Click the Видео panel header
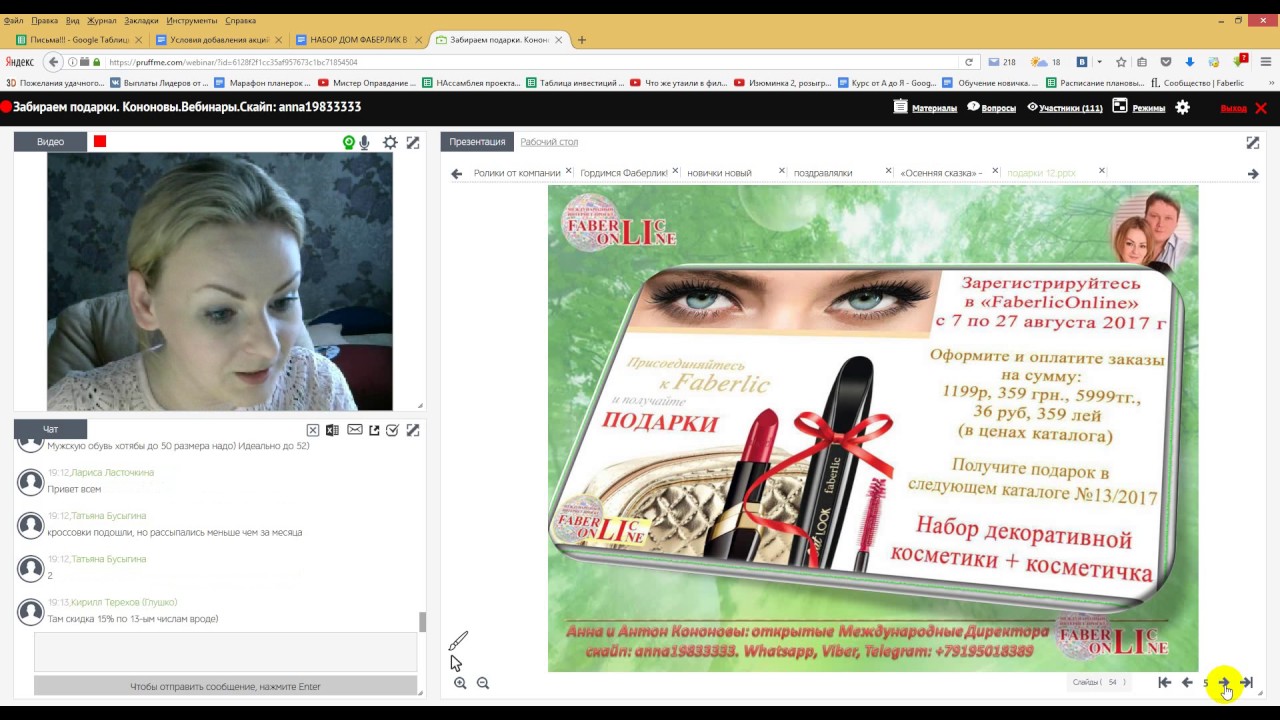The width and height of the screenshot is (1280, 720). tap(50, 142)
